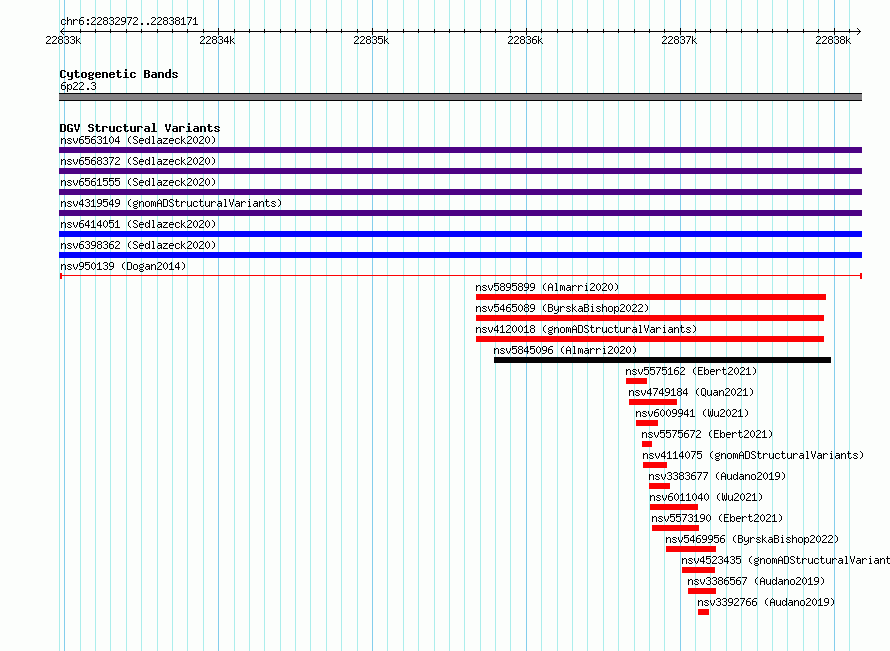The height and width of the screenshot is (651, 890).
Task: Select the nsv6568372 variant bar
Action: pos(460,171)
